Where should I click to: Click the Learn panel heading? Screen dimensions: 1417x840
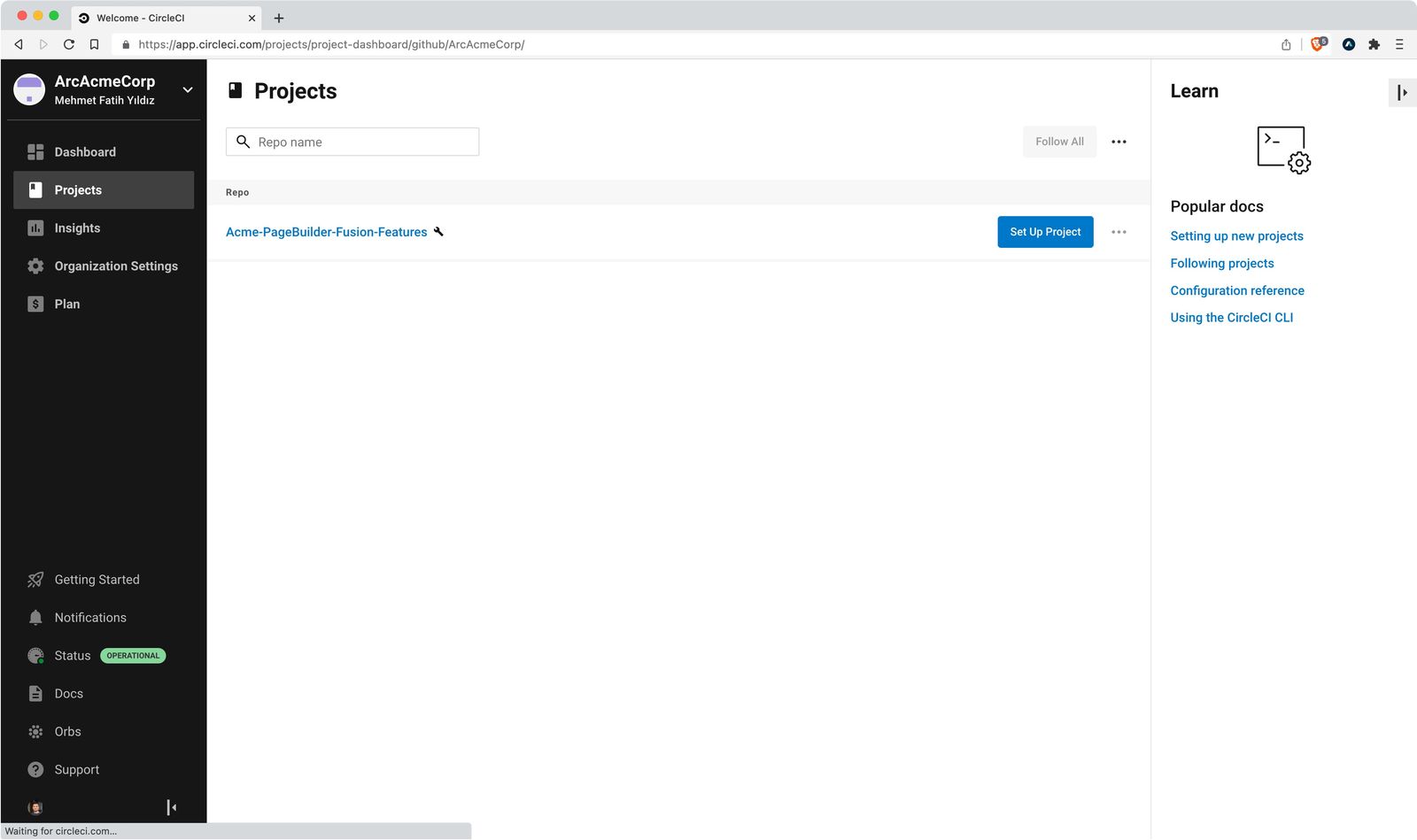tap(1194, 91)
